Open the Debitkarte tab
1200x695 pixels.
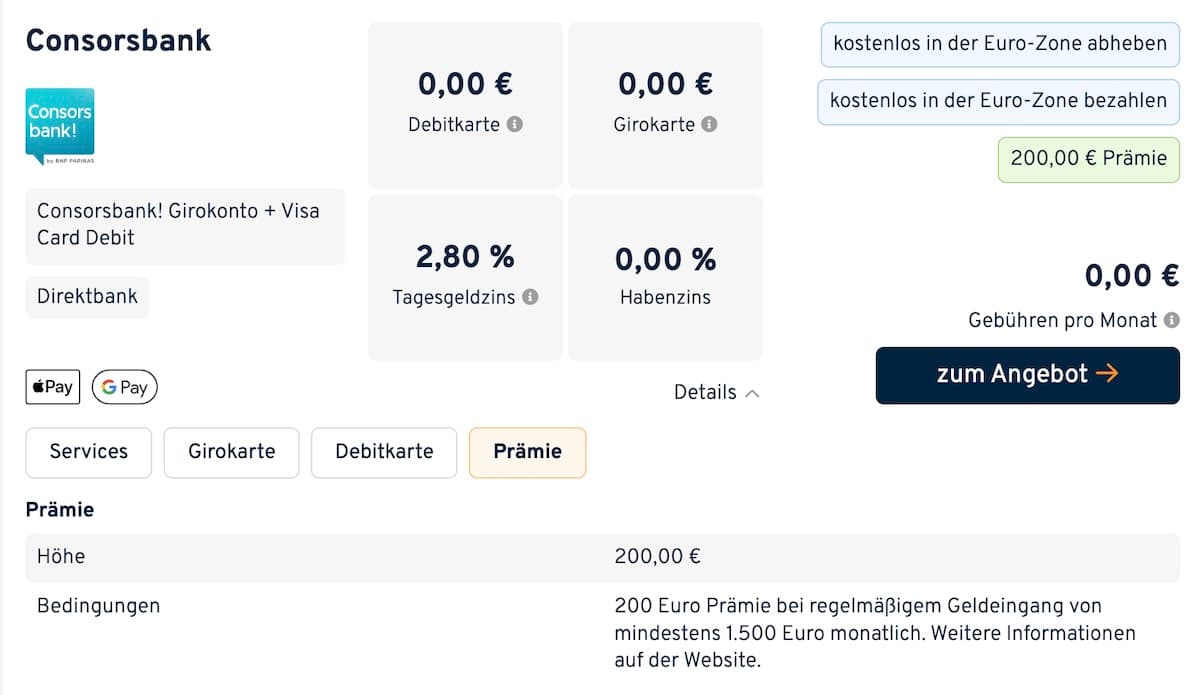384,452
